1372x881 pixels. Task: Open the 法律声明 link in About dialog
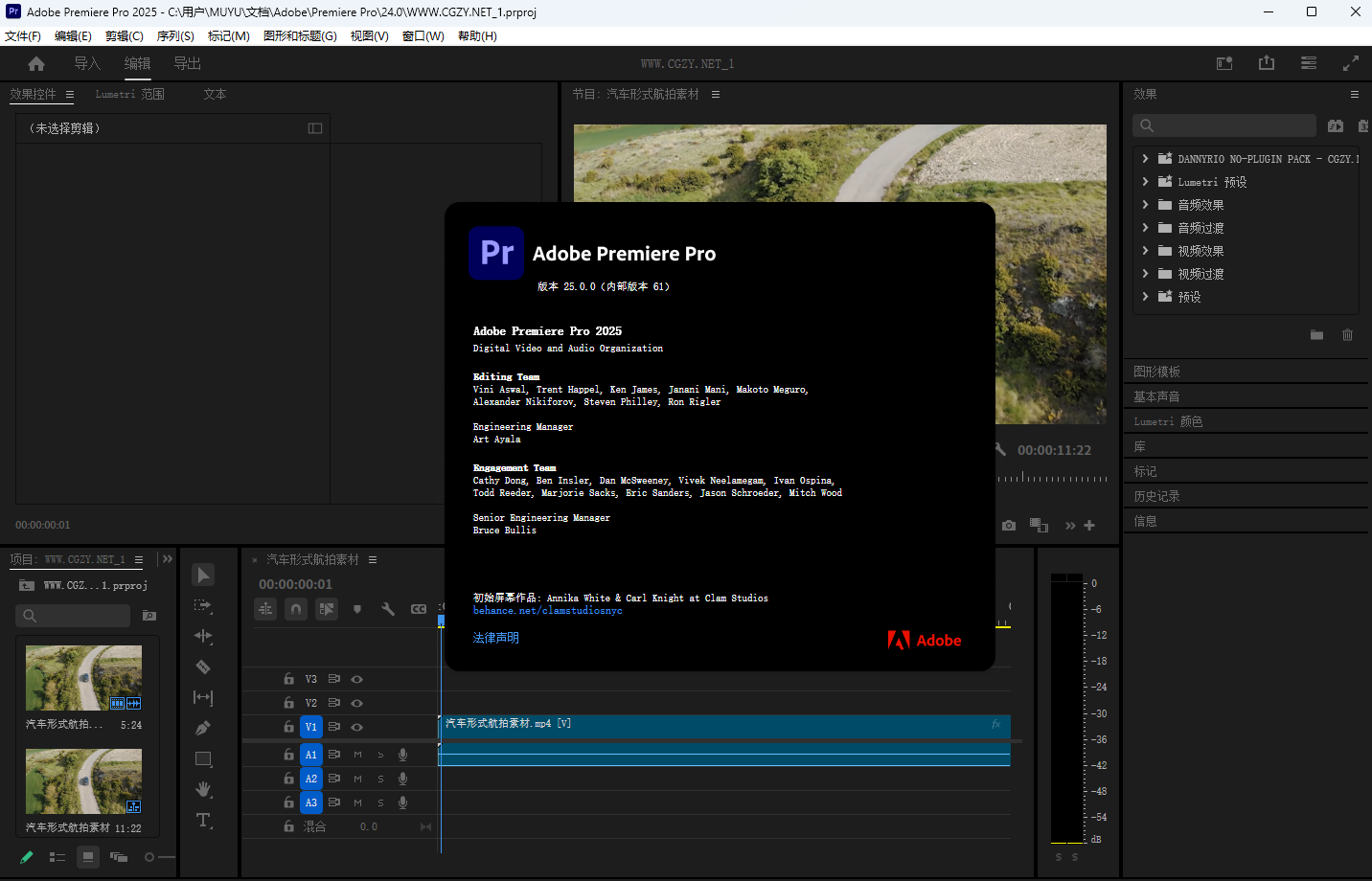point(496,638)
